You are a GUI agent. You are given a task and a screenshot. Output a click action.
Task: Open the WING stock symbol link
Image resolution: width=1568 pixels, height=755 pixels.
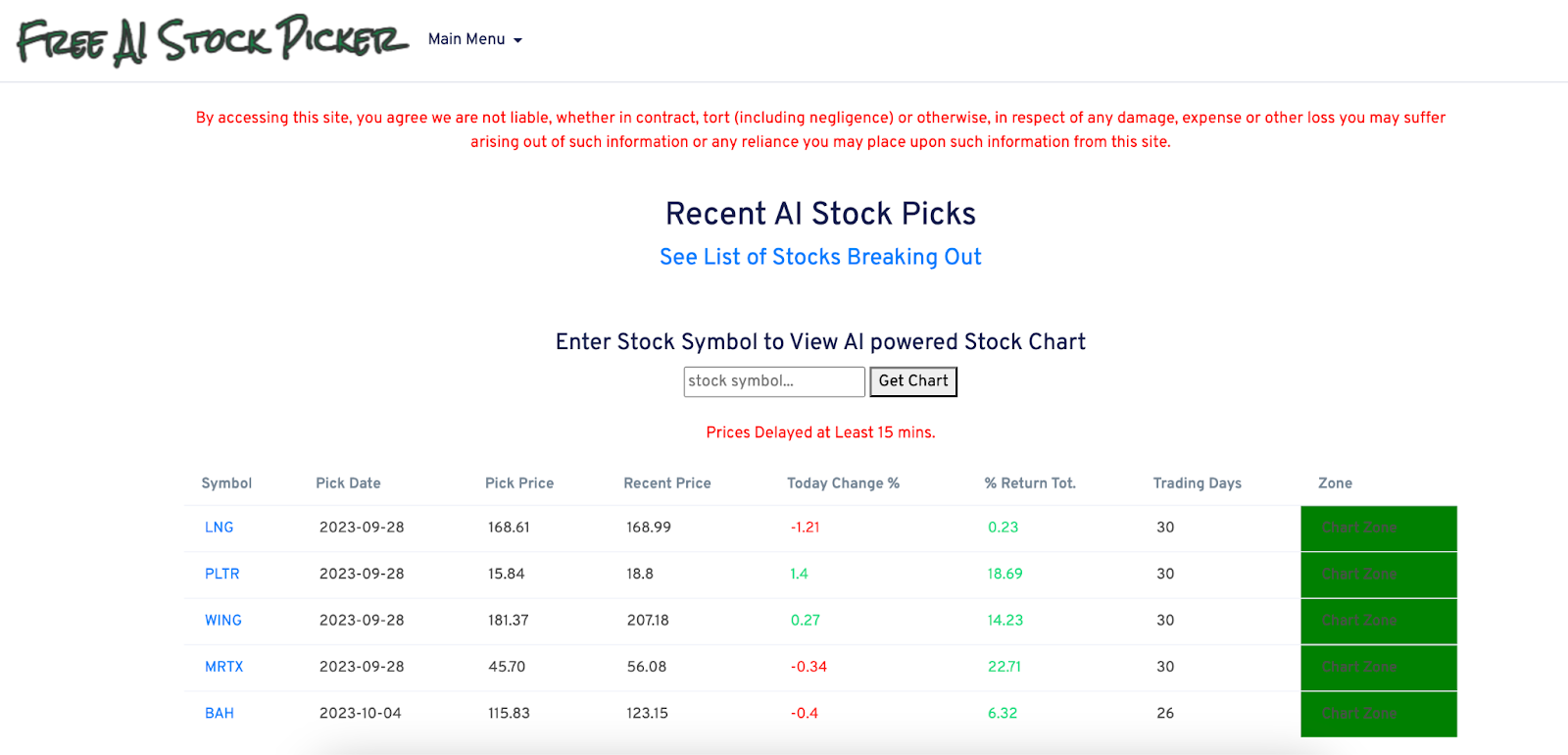(222, 621)
